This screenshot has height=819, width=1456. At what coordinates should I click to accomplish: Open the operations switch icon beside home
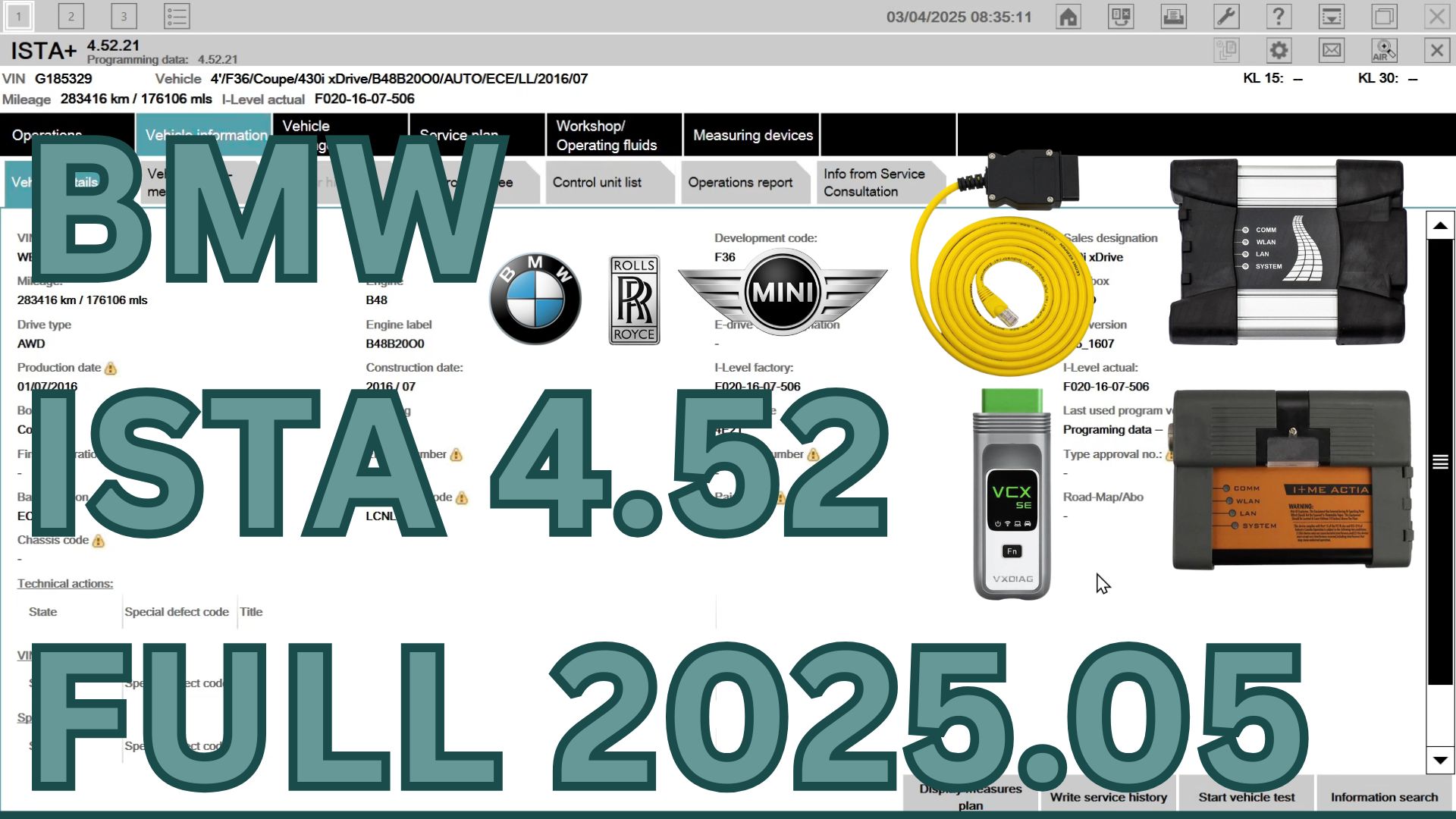1121,17
